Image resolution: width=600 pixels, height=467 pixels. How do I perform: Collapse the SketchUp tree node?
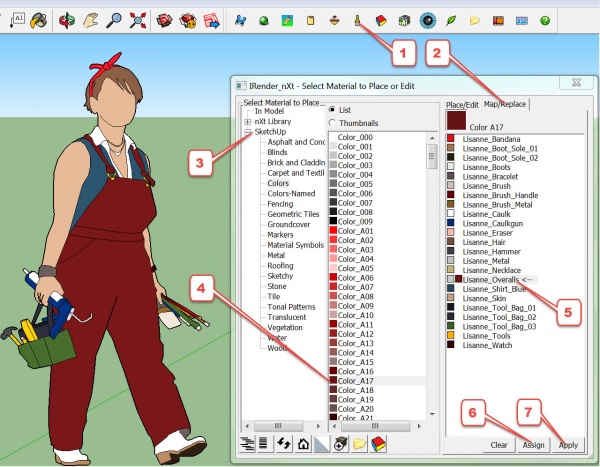[247, 132]
